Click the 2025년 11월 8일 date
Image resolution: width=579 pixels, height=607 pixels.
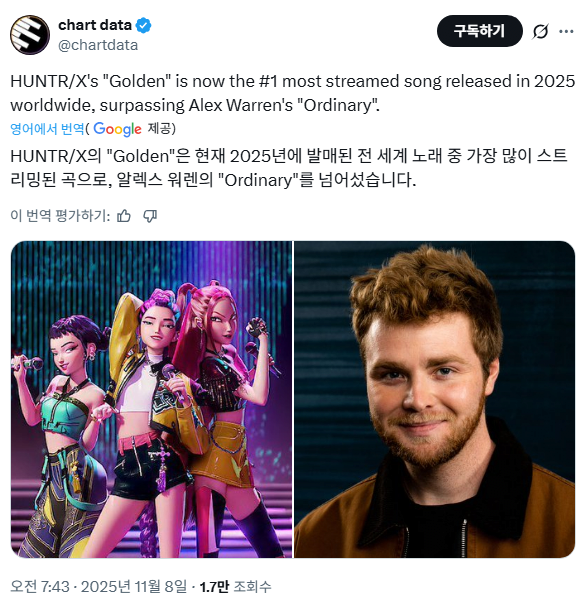pyautogui.click(x=134, y=586)
